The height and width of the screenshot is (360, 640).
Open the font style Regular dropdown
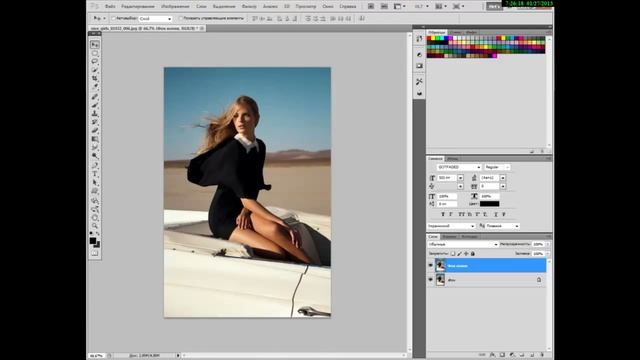[x=497, y=167]
